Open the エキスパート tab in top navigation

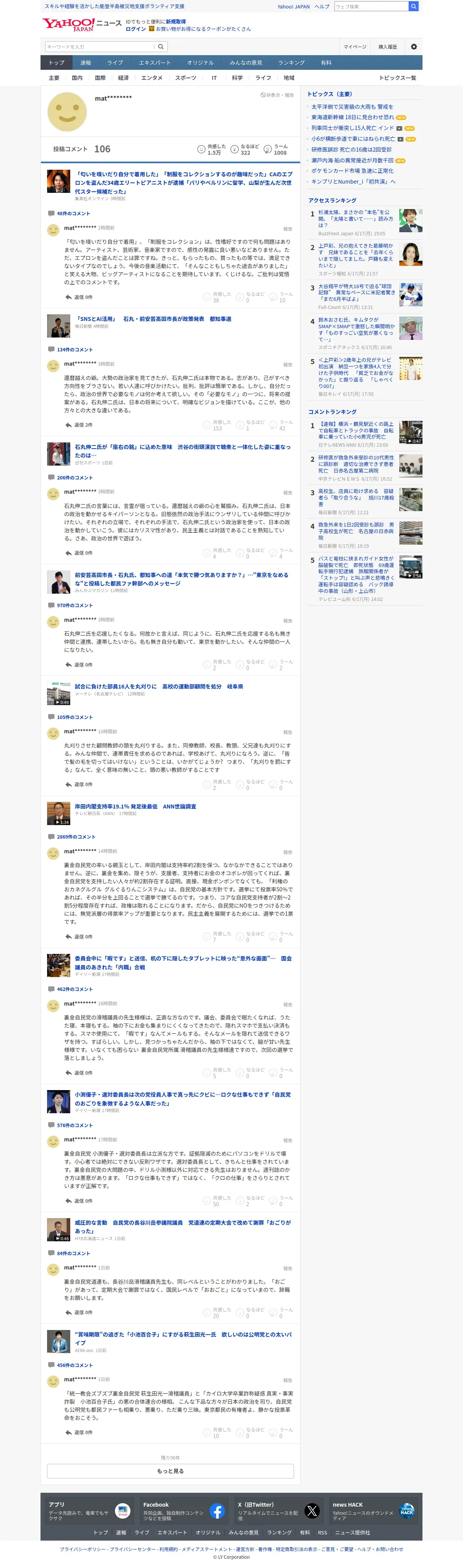(155, 63)
